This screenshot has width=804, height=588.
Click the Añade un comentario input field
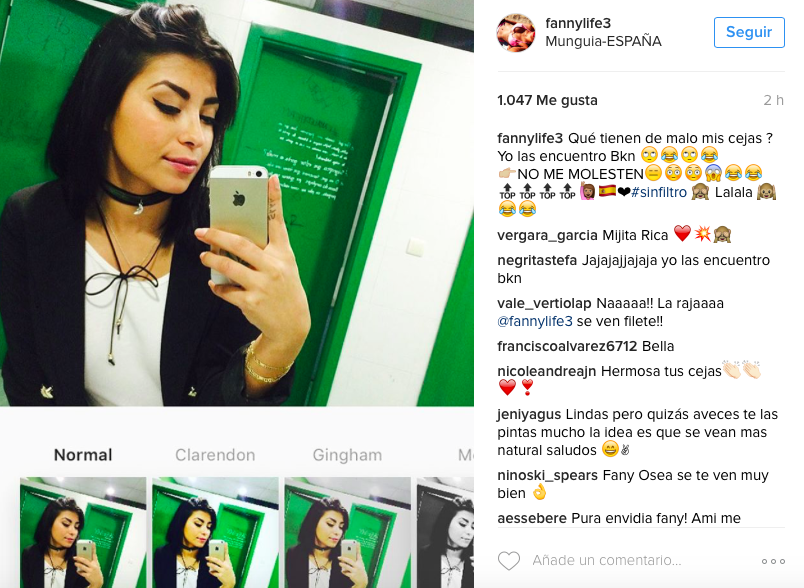(x=607, y=560)
